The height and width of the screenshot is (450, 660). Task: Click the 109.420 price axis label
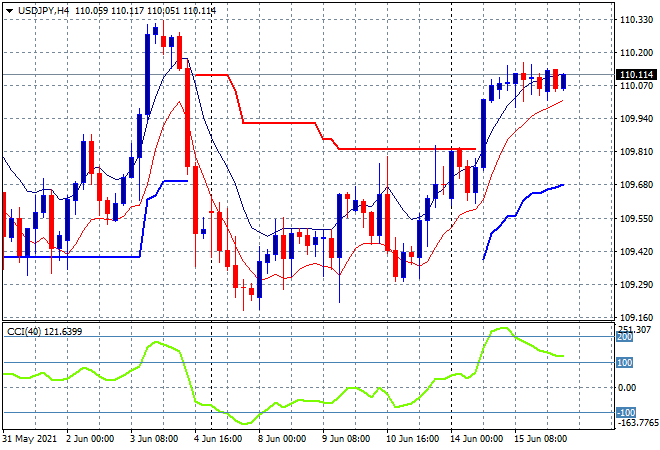click(636, 252)
